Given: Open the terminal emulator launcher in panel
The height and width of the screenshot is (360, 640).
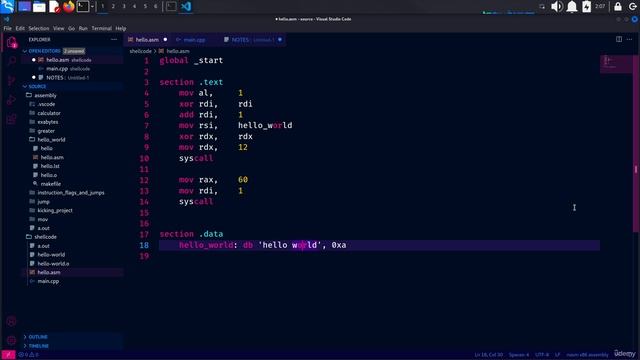Looking at the screenshot, I should point(83,7).
